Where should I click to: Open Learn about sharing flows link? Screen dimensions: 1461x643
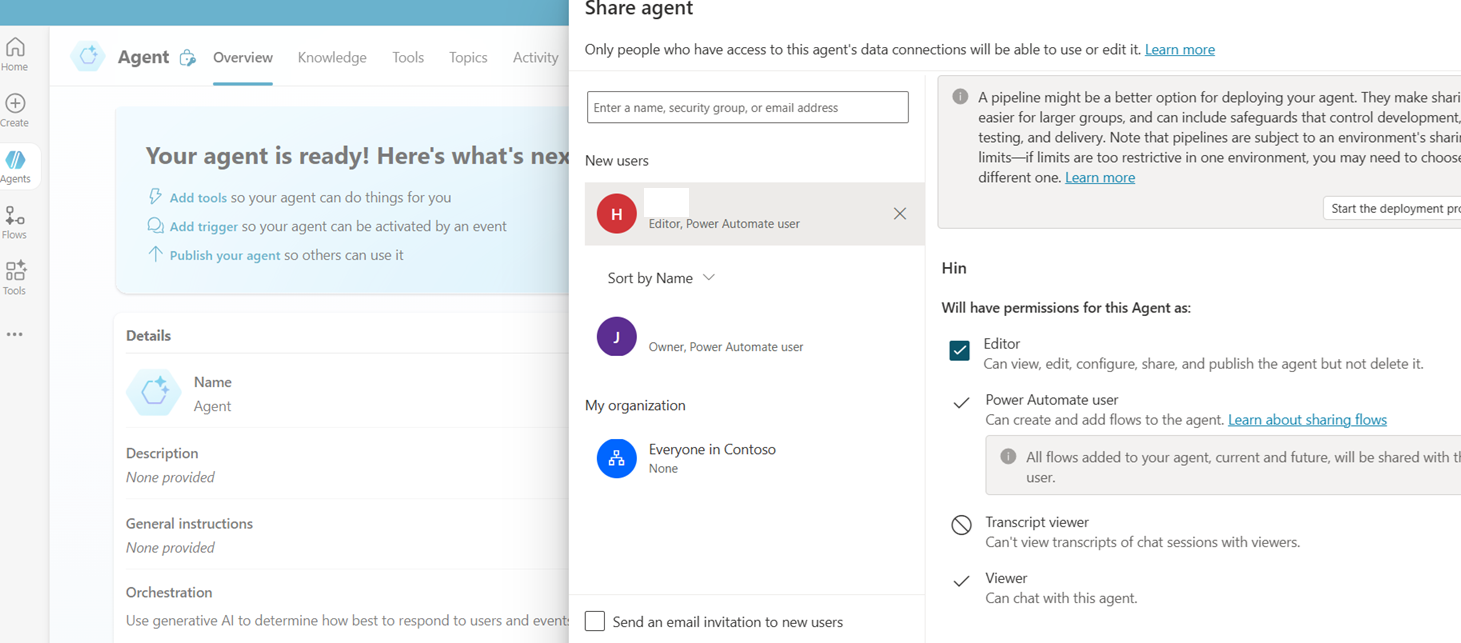[1307, 419]
